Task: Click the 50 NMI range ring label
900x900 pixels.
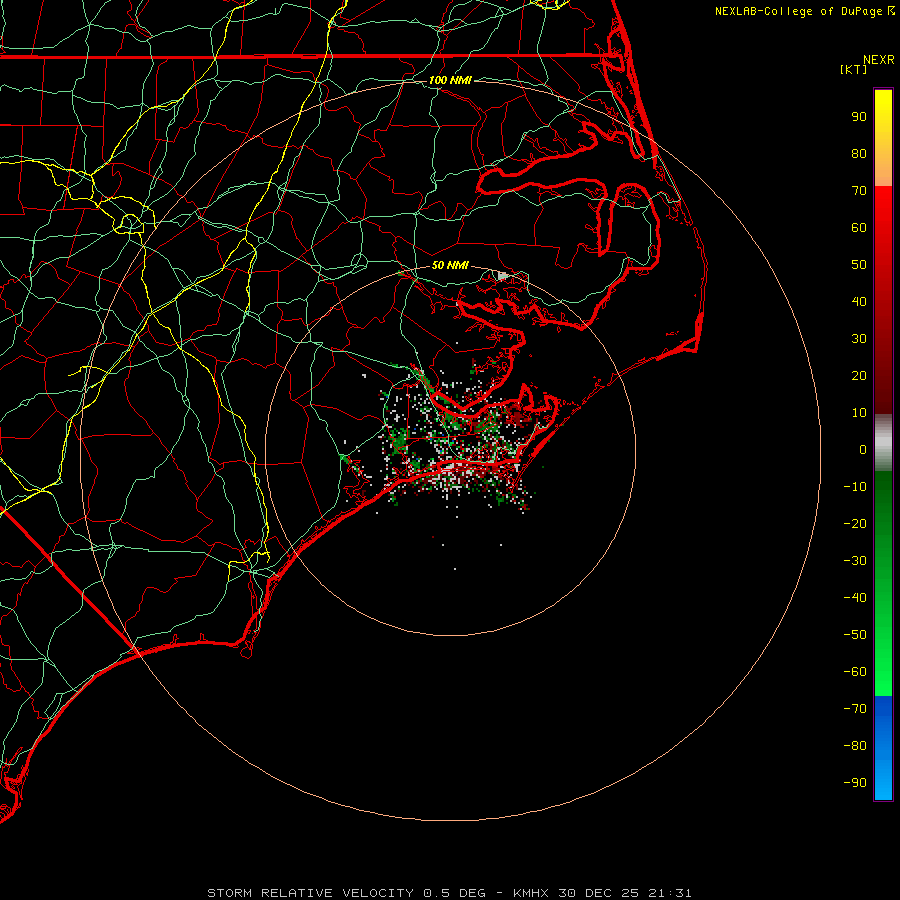Action: tap(450, 265)
